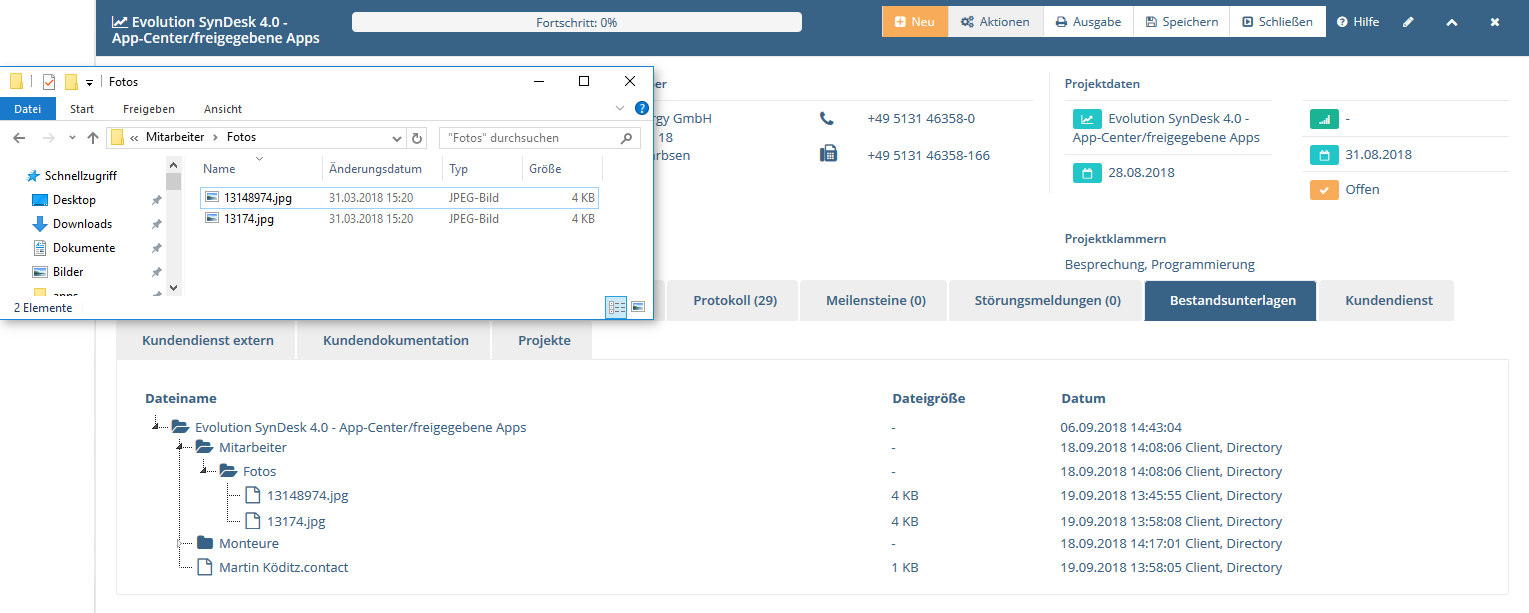Open the Start ribbon tab in Explorer
The width and height of the screenshot is (1529, 613).
(82, 109)
